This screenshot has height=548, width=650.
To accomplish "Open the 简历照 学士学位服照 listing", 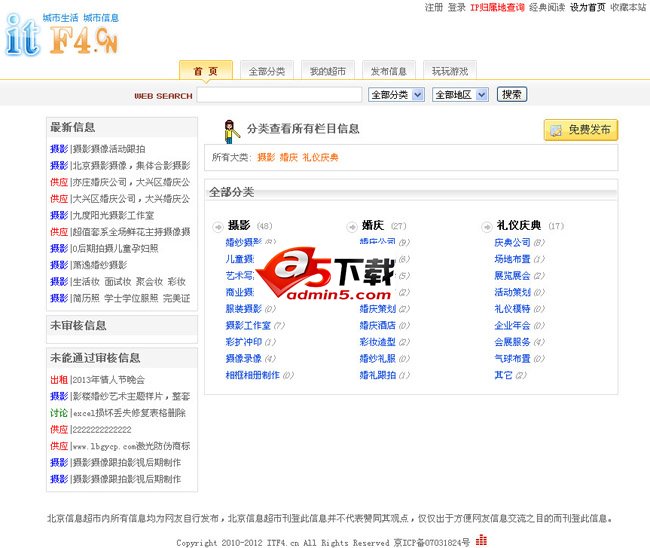I will pos(131,298).
